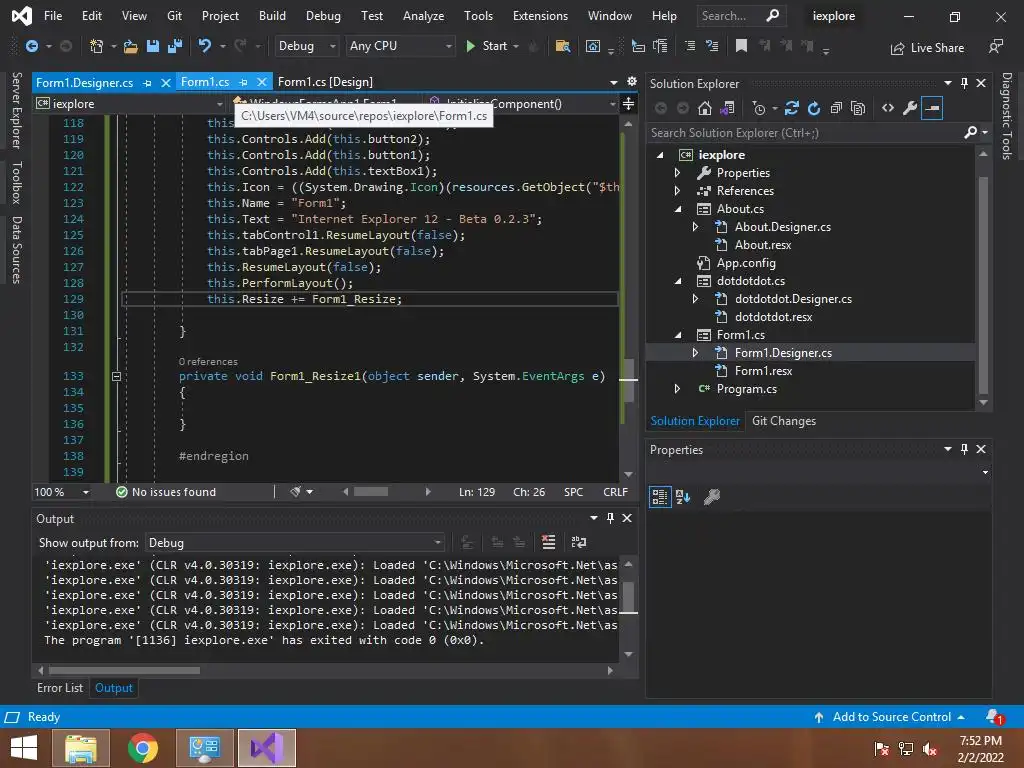Clear all output with the Clear All icon
This screenshot has width=1024, height=768.
[x=548, y=542]
